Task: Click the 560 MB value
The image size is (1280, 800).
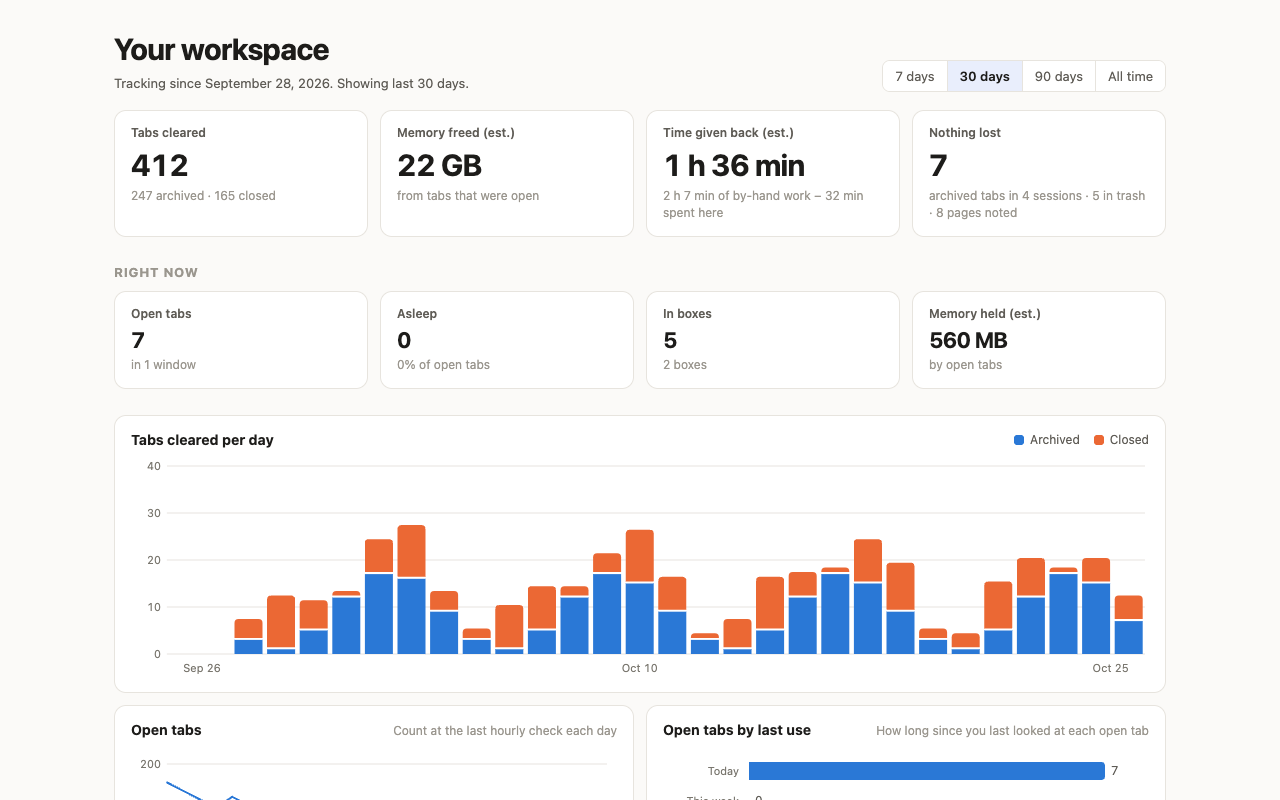Action: (968, 341)
